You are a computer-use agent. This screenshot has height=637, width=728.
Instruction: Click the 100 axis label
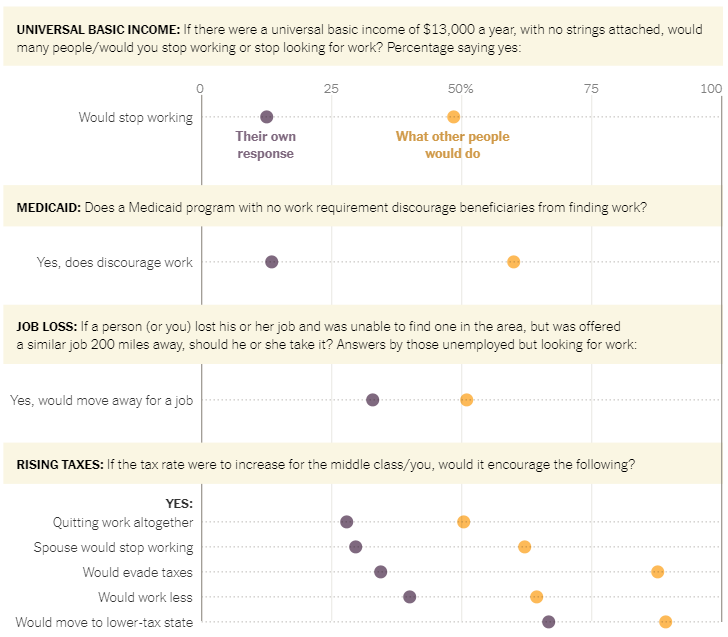tap(711, 89)
